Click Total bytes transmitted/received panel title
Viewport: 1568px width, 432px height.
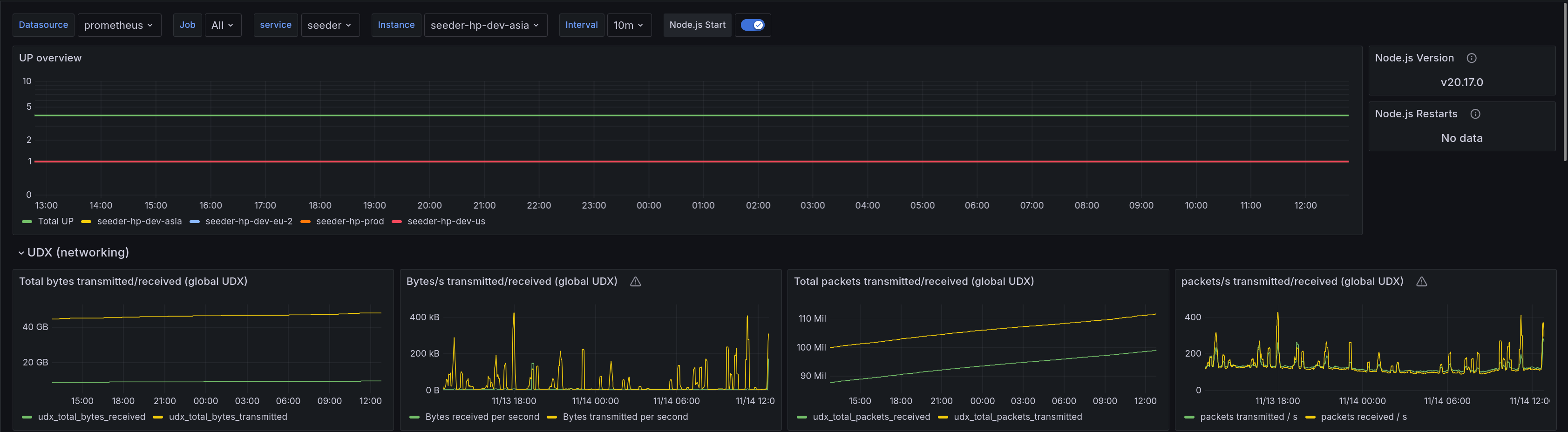click(133, 282)
